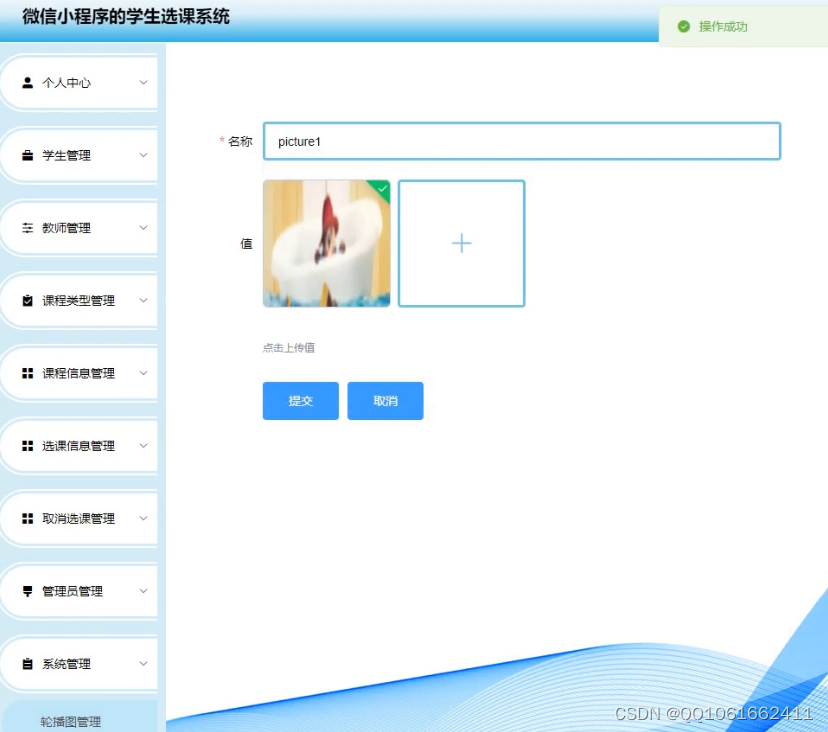
Task: Click the plus box to upload new image
Action: pyautogui.click(x=461, y=243)
